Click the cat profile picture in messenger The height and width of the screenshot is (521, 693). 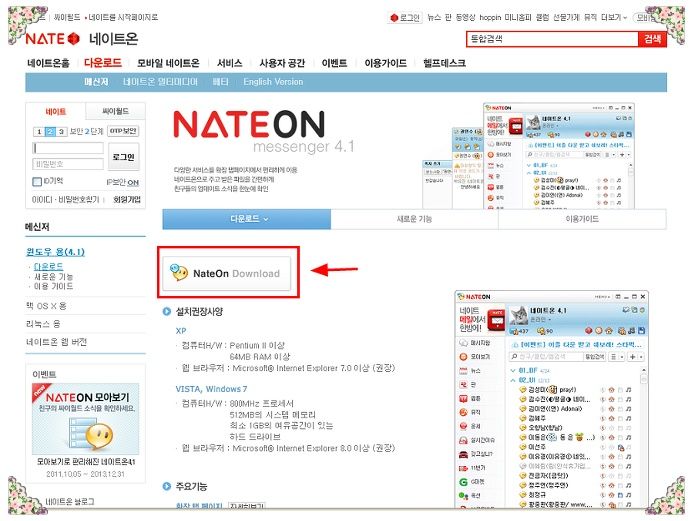pos(519,315)
